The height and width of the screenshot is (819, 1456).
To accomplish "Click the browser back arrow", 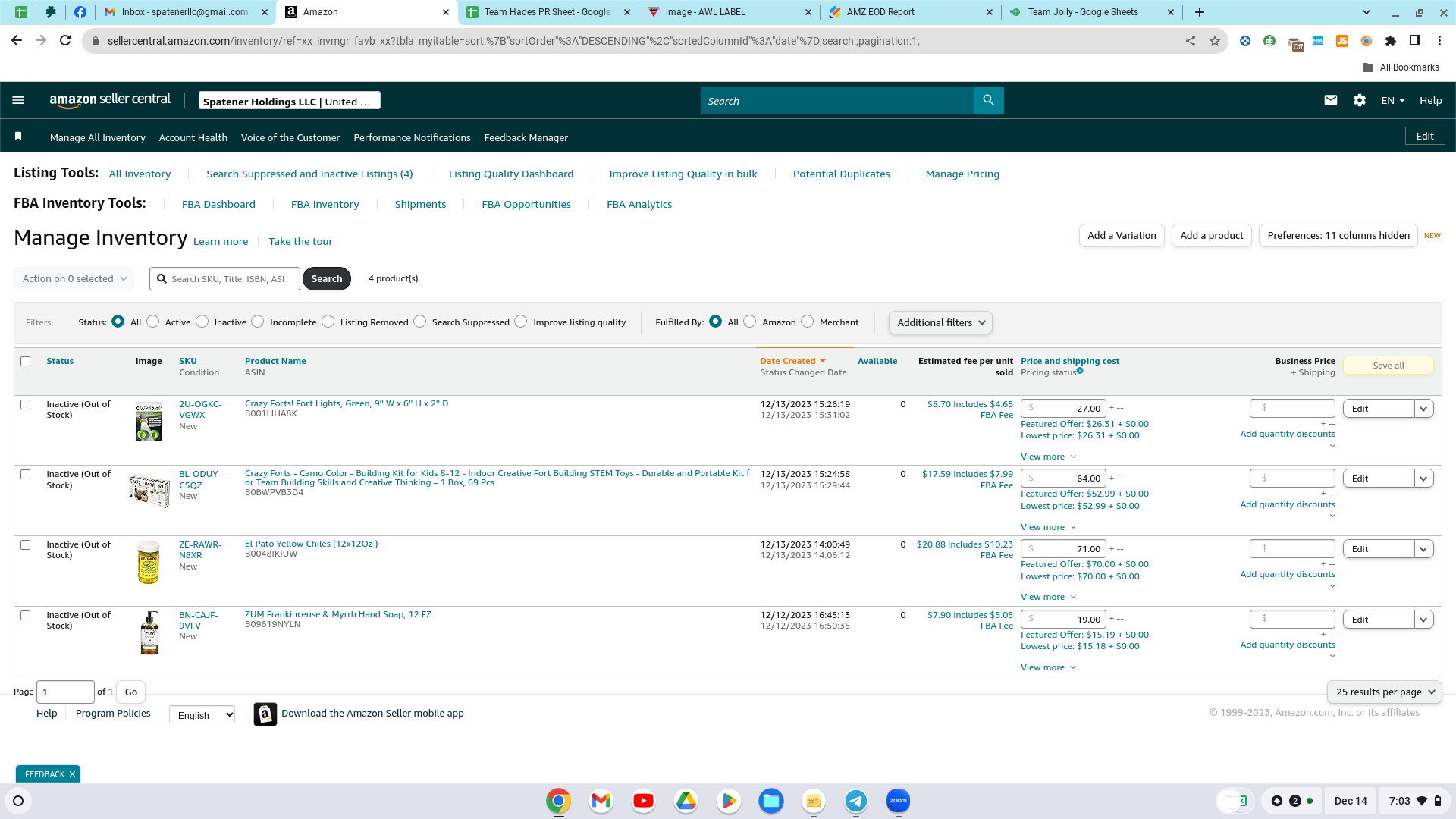I will point(17,41).
